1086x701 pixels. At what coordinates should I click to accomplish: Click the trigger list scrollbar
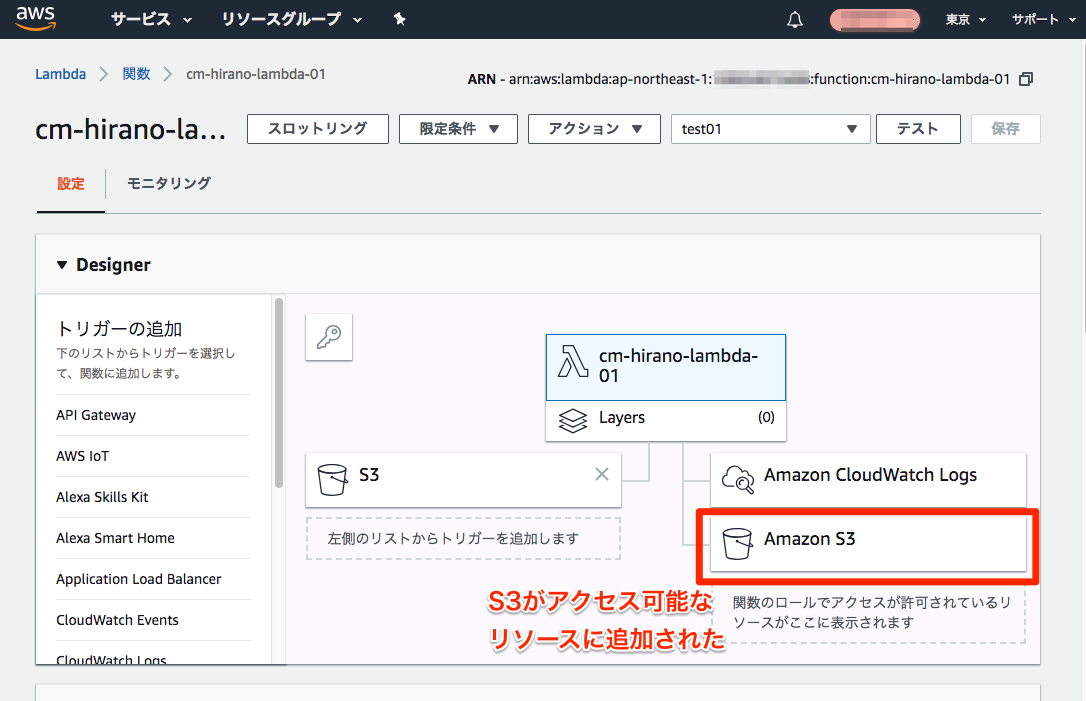pyautogui.click(x=279, y=393)
